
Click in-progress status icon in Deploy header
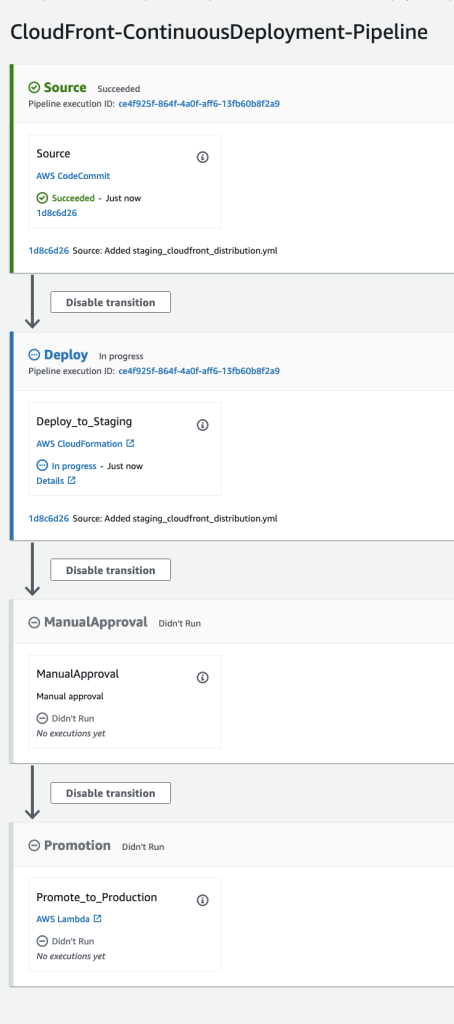click(34, 355)
